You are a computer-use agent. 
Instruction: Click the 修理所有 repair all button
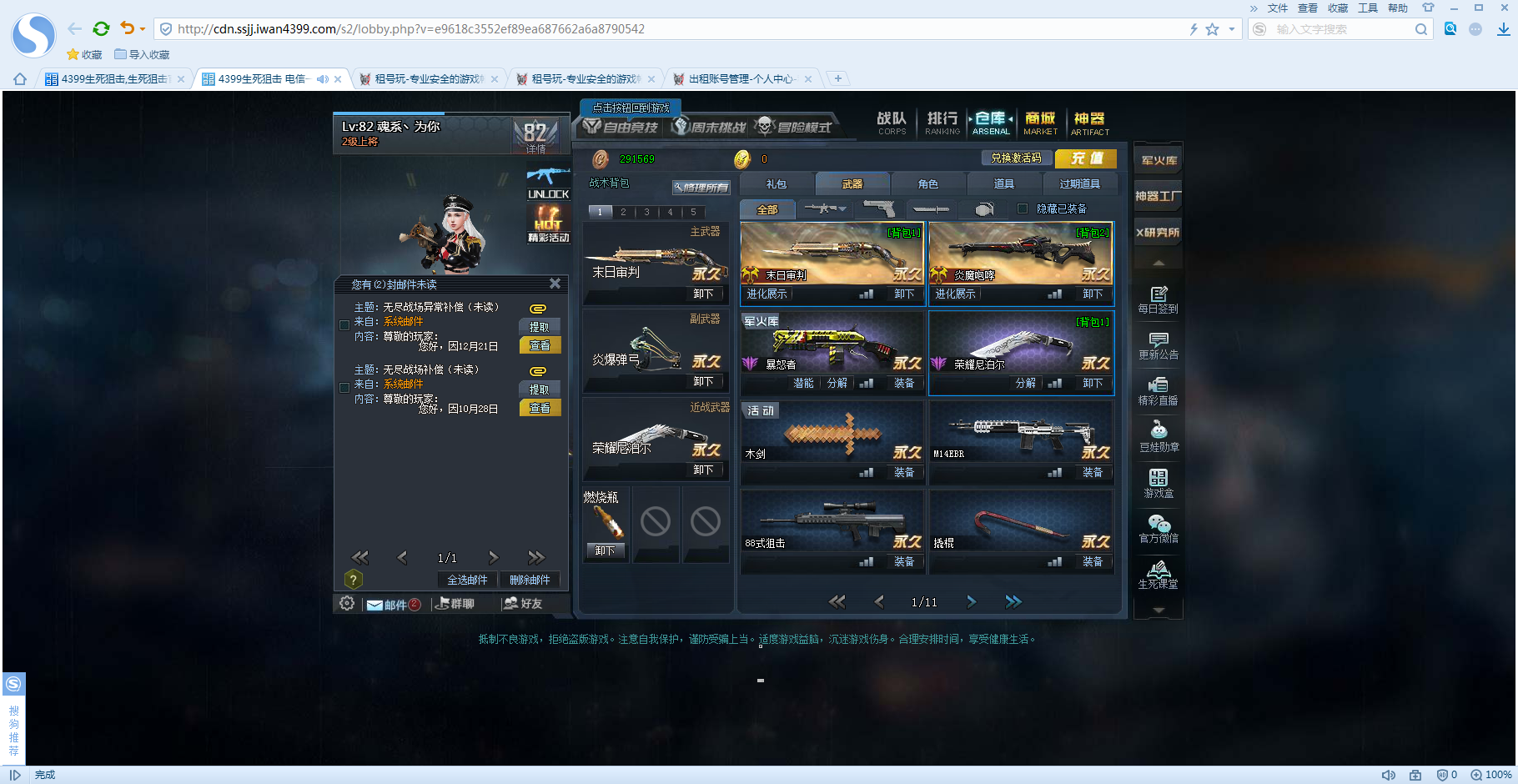(701, 188)
